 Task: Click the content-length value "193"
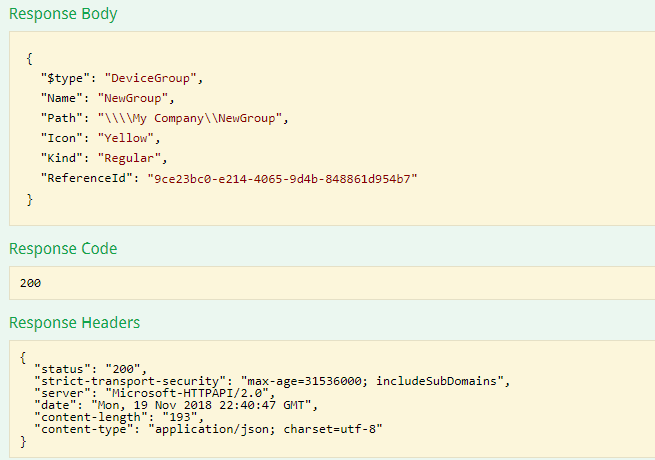pyautogui.click(x=182, y=417)
